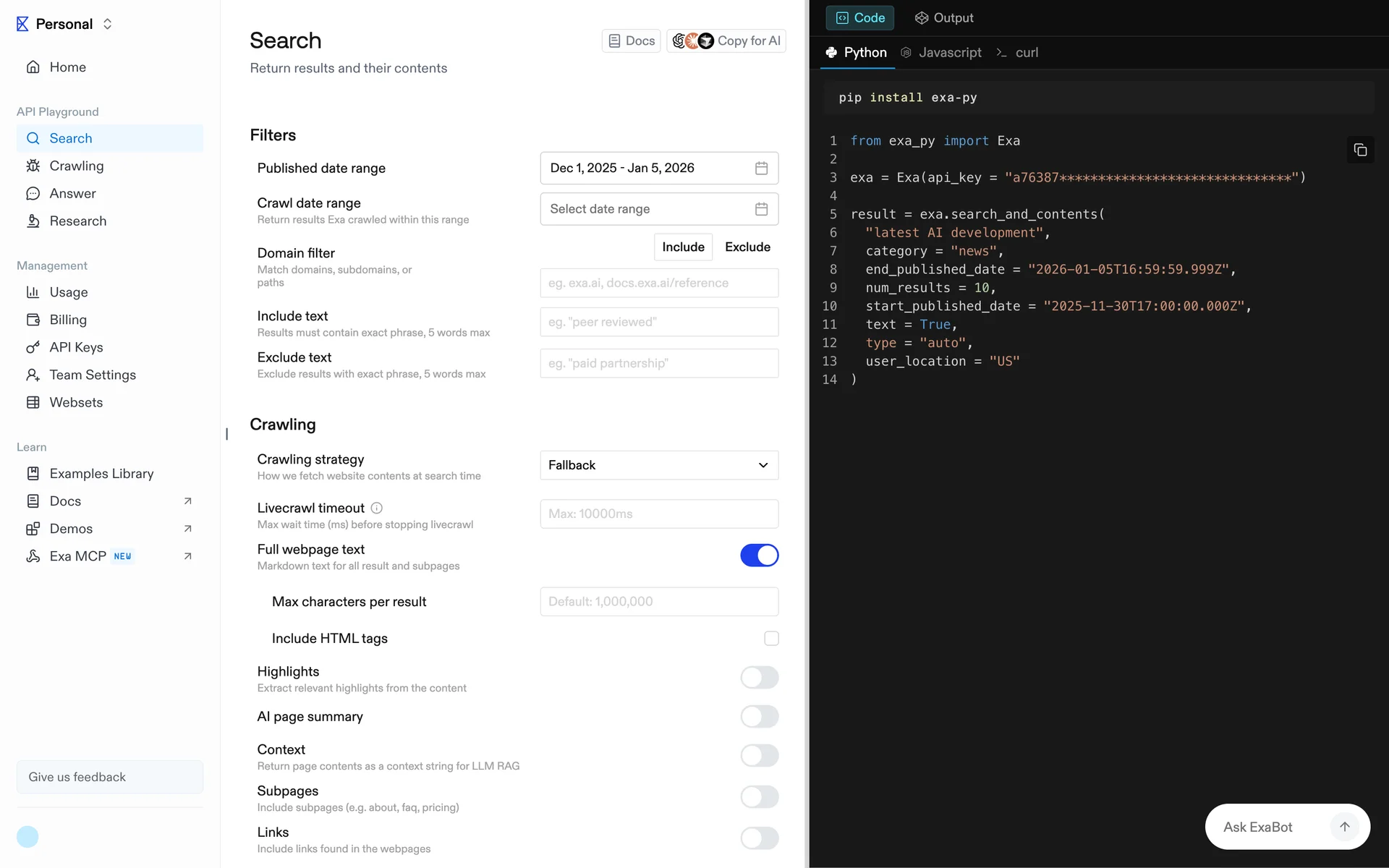Expand the Crawling strategy Fallback dropdown
The image size is (1389, 868).
pos(658,465)
